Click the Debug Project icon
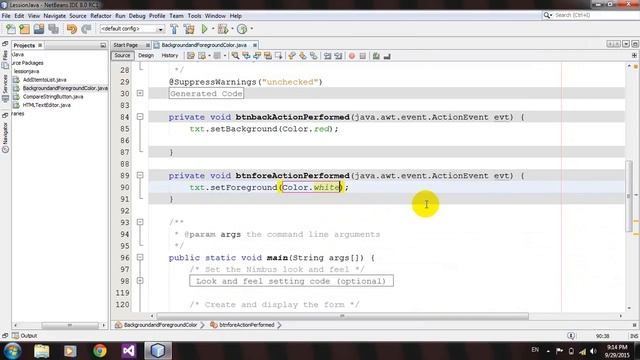This screenshot has width=640, height=360. tap(223, 29)
